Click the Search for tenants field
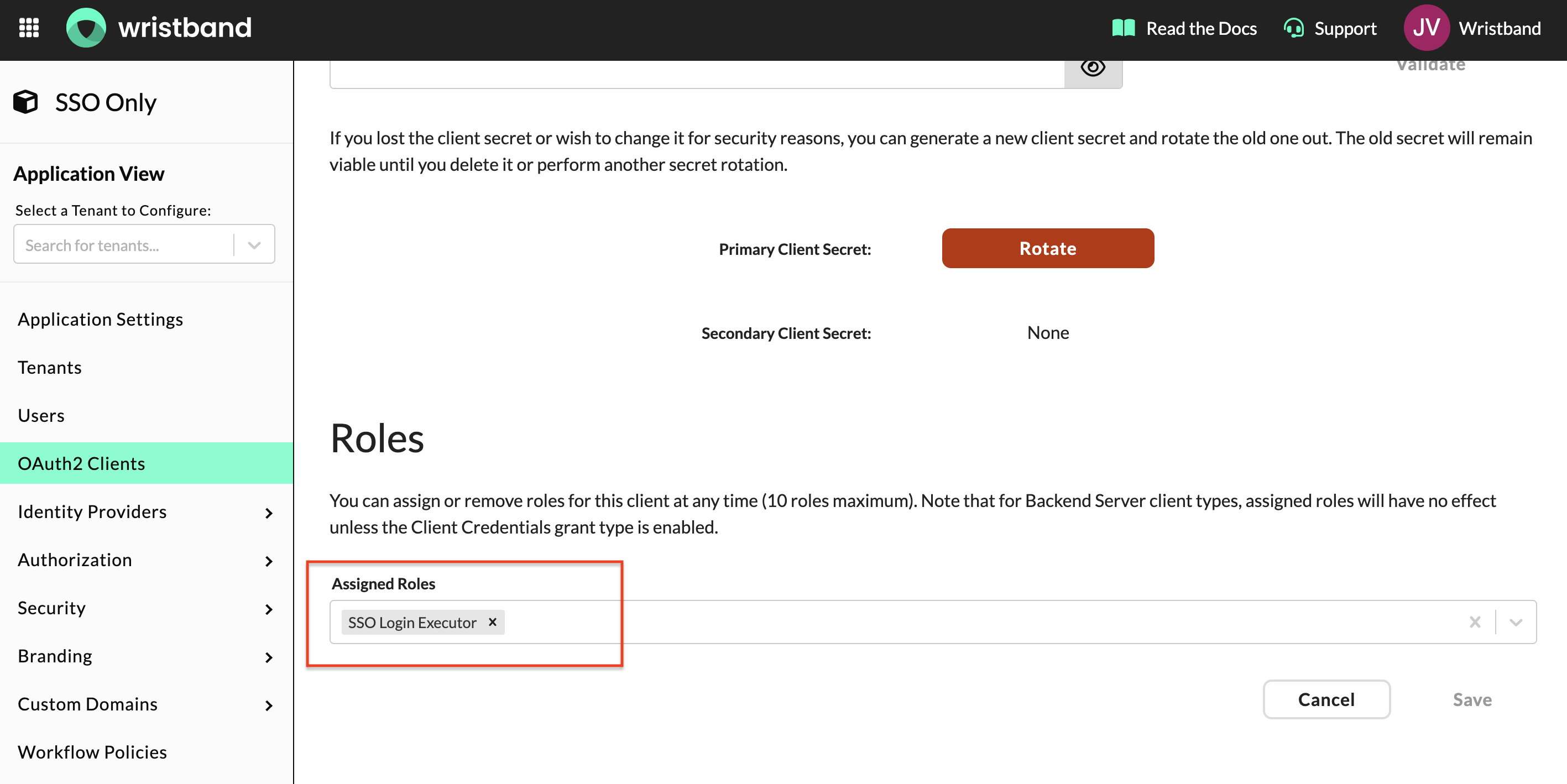The width and height of the screenshot is (1567, 784). coord(122,245)
